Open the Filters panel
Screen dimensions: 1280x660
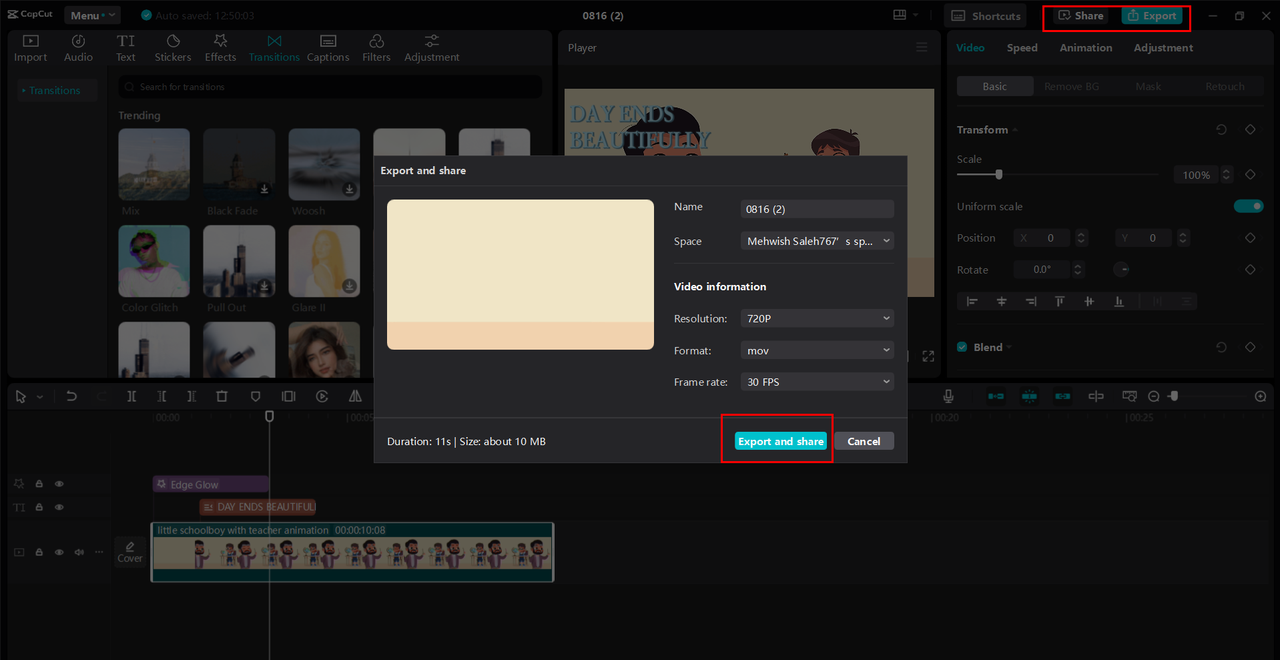pyautogui.click(x=376, y=48)
